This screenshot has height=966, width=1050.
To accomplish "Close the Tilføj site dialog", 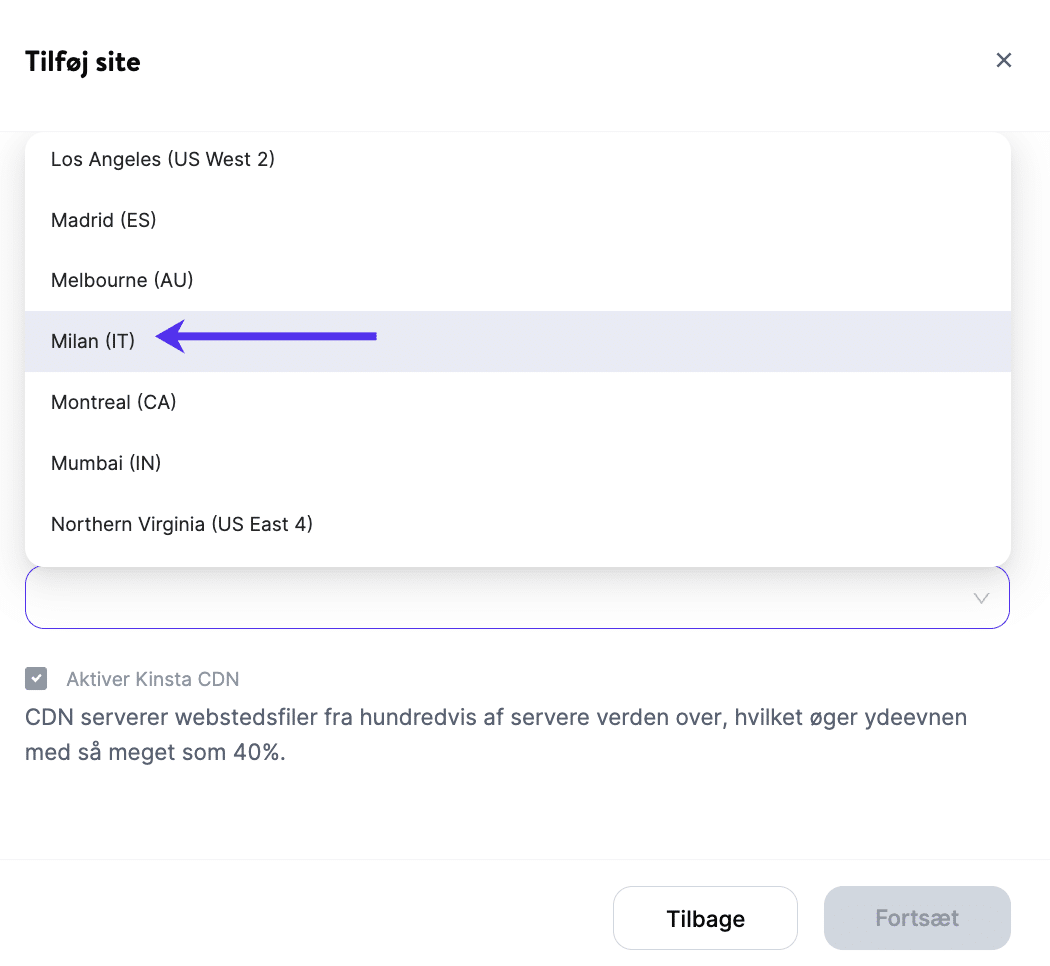I will 1004,60.
